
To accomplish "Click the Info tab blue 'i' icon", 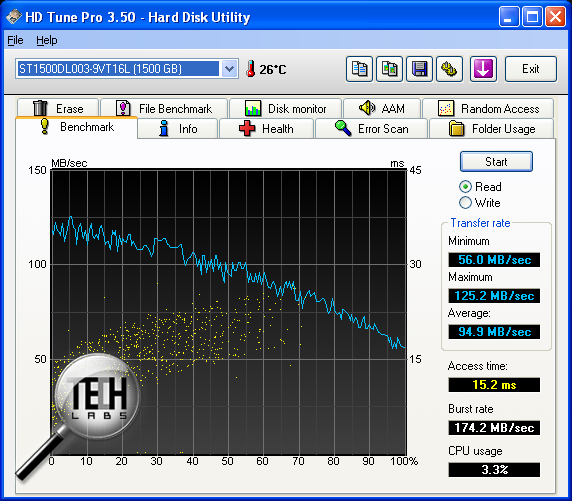I will [164, 128].
